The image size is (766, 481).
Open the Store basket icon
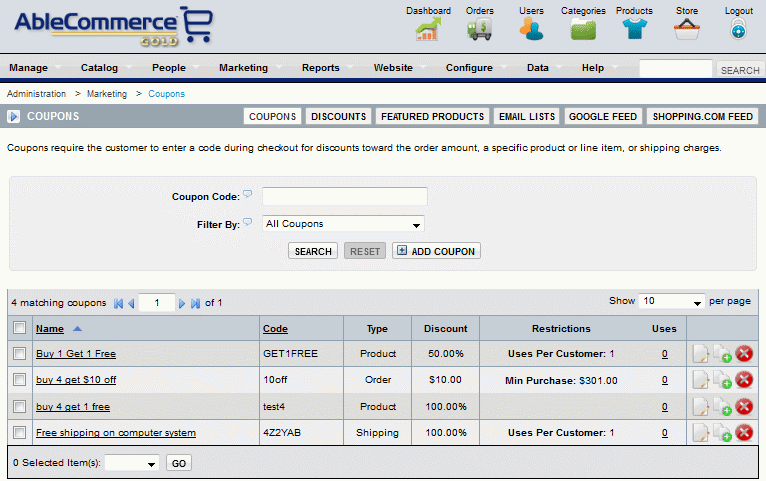(687, 29)
